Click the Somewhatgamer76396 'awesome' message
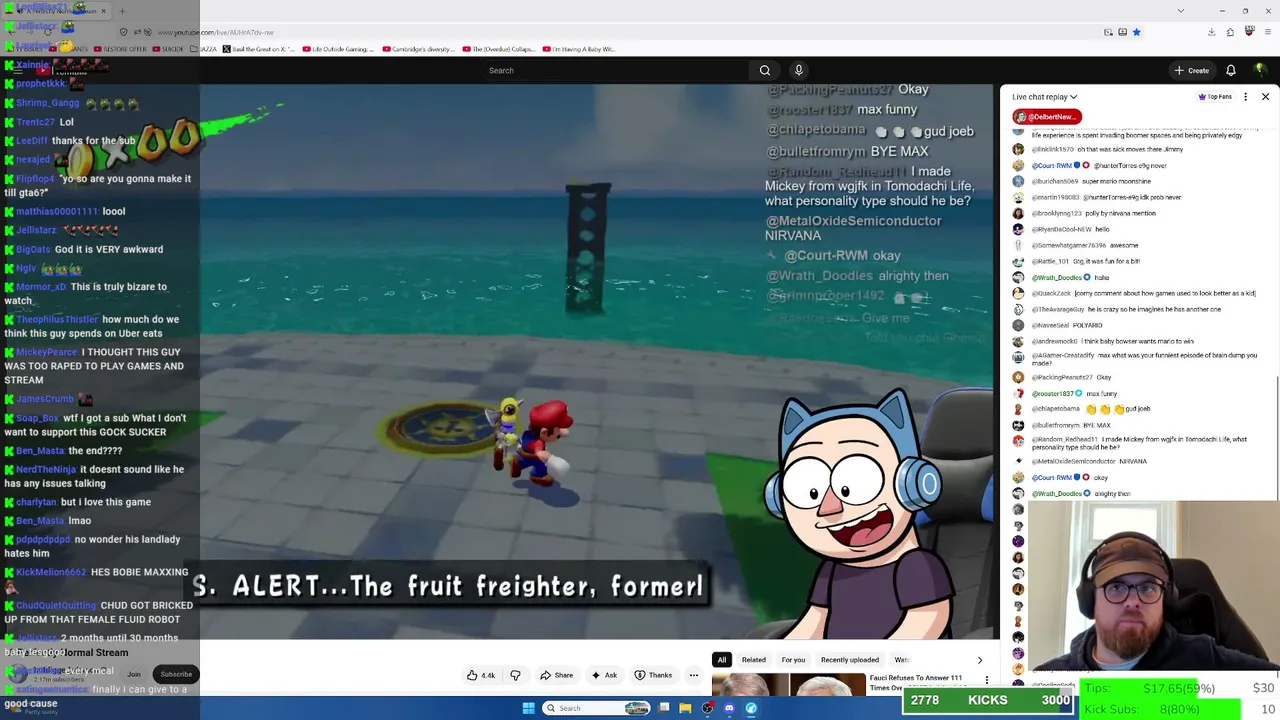Image resolution: width=1280 pixels, height=720 pixels. pos(1076,245)
